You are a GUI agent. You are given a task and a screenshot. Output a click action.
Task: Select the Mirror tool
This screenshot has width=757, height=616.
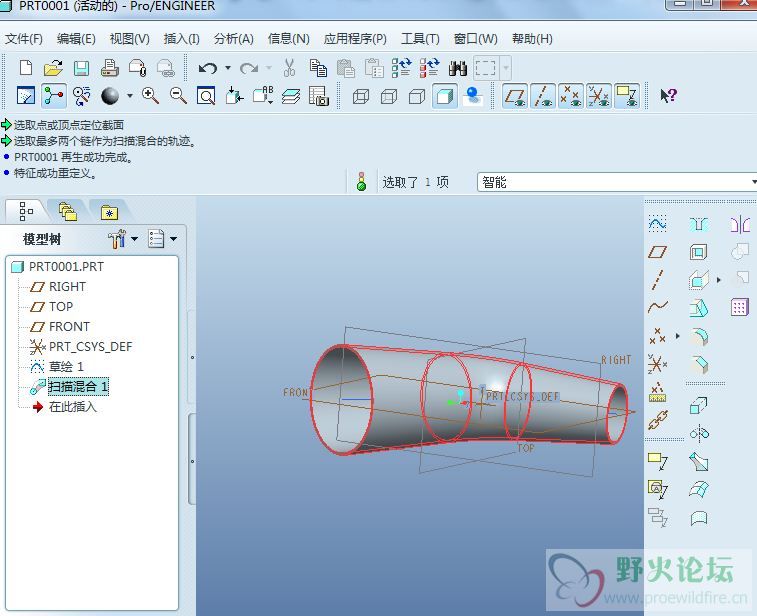click(x=740, y=224)
